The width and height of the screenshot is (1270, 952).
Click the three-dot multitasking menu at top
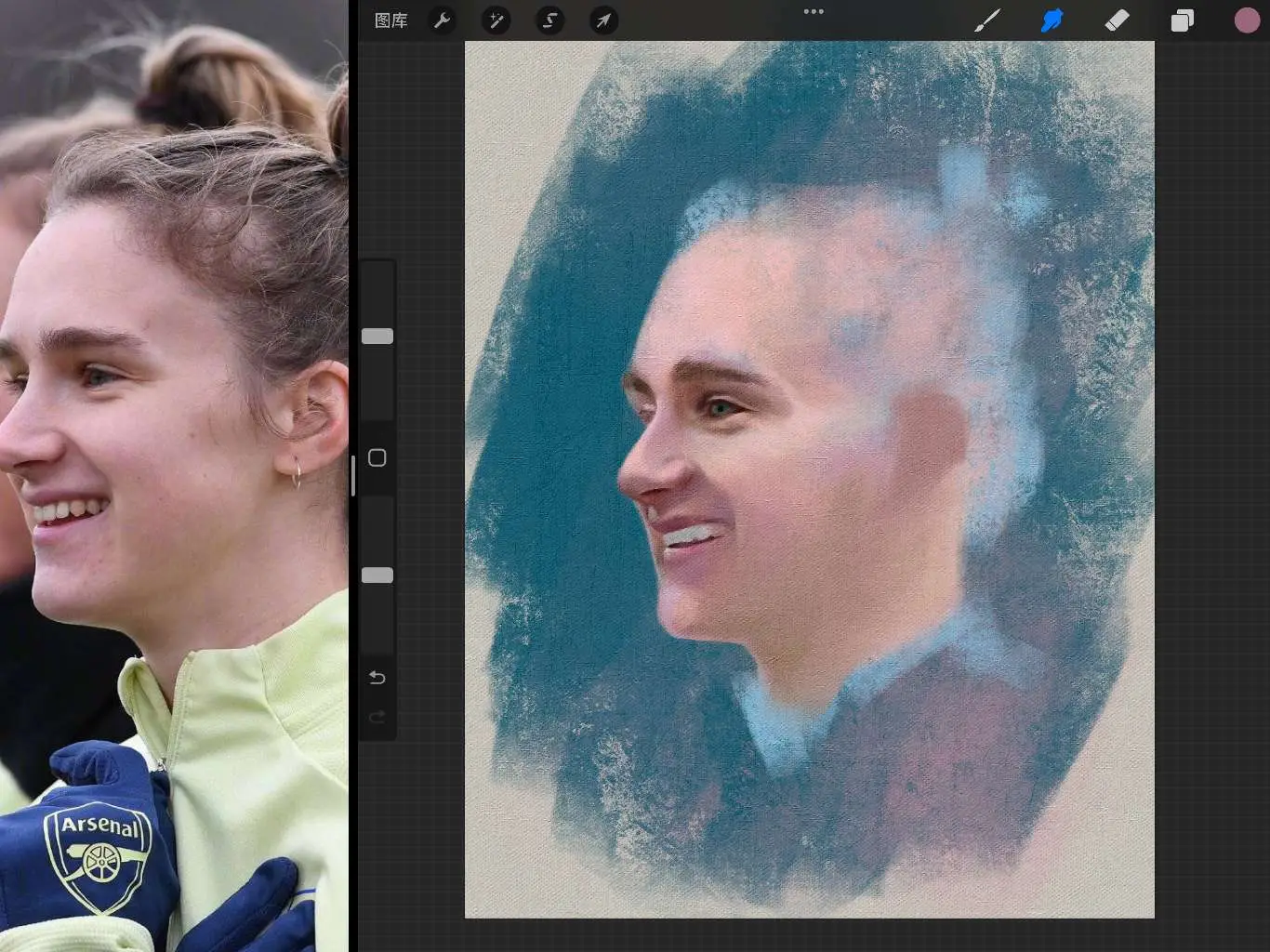814,12
